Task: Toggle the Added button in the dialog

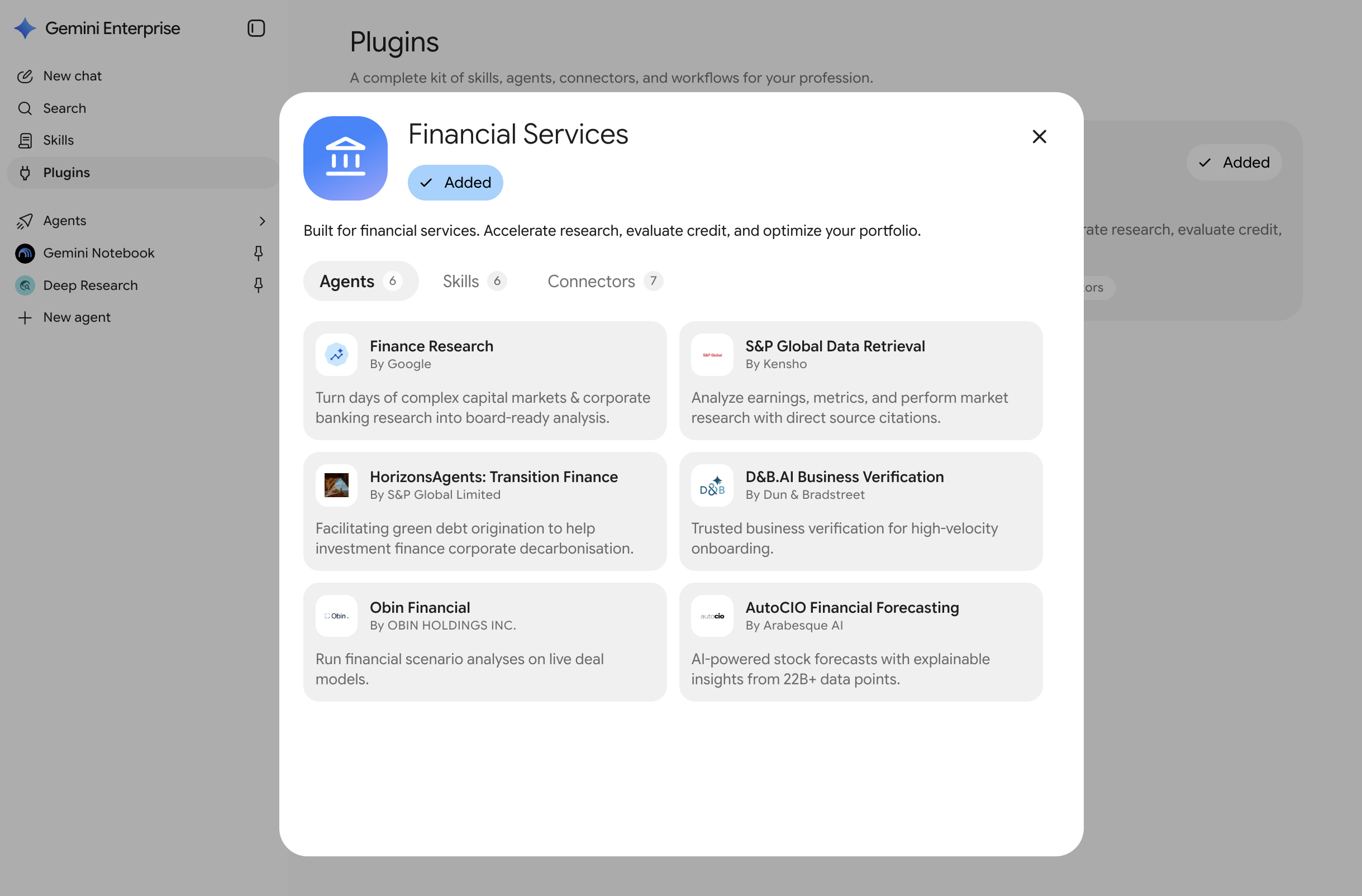Action: tap(455, 183)
